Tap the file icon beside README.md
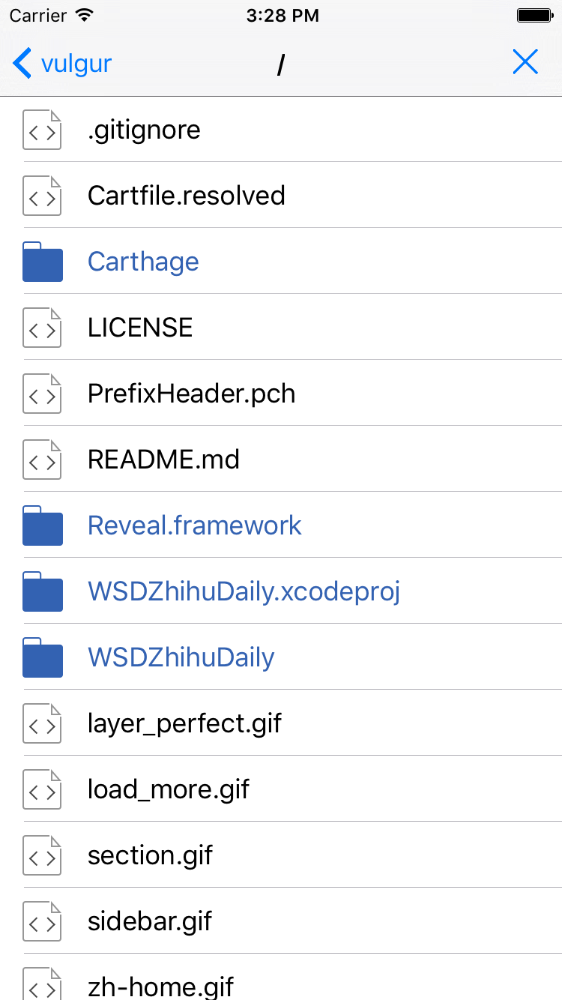The image size is (562, 1000). coord(42,460)
